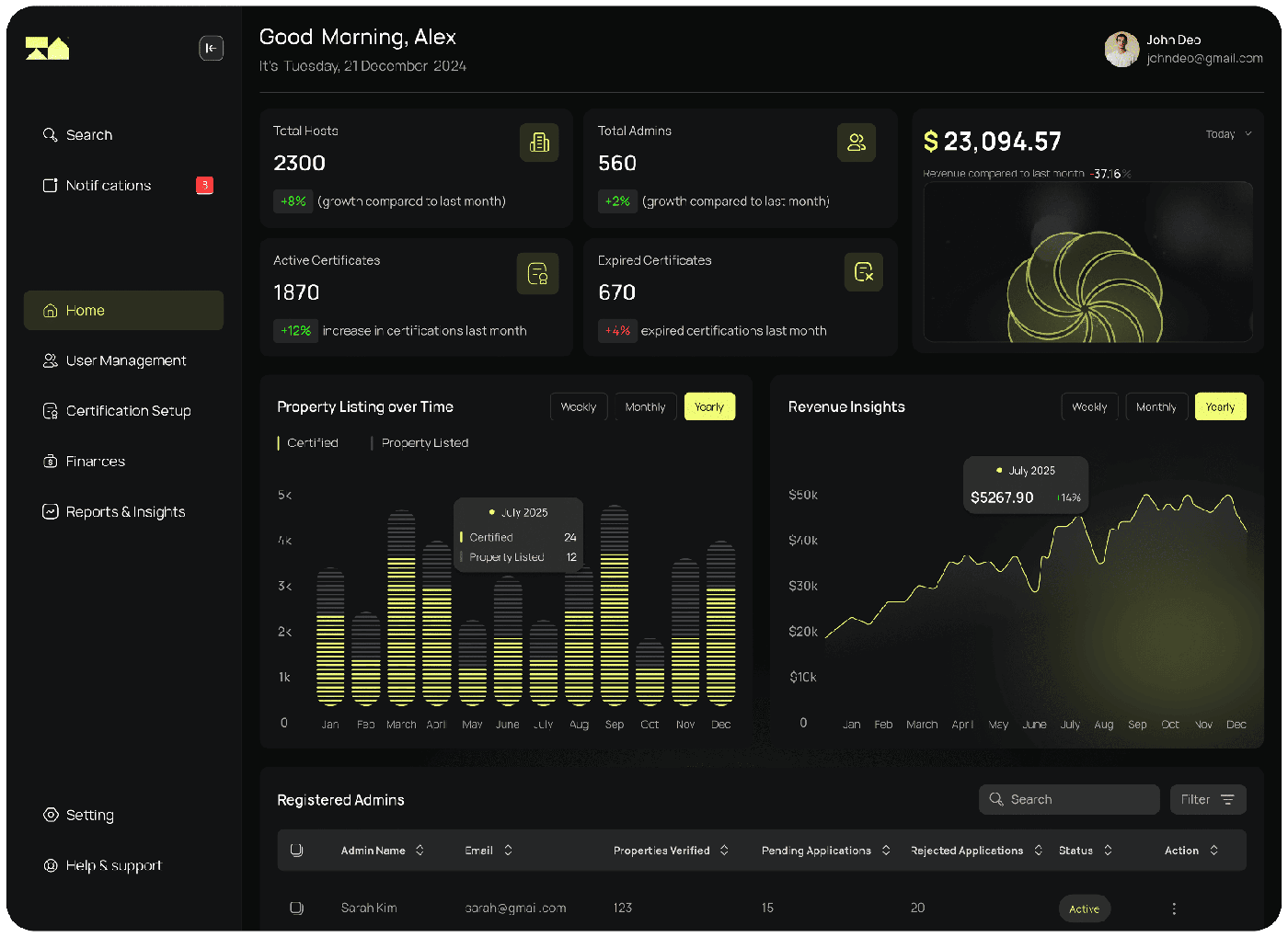Switch Property Listing chart to Weekly

pos(579,407)
